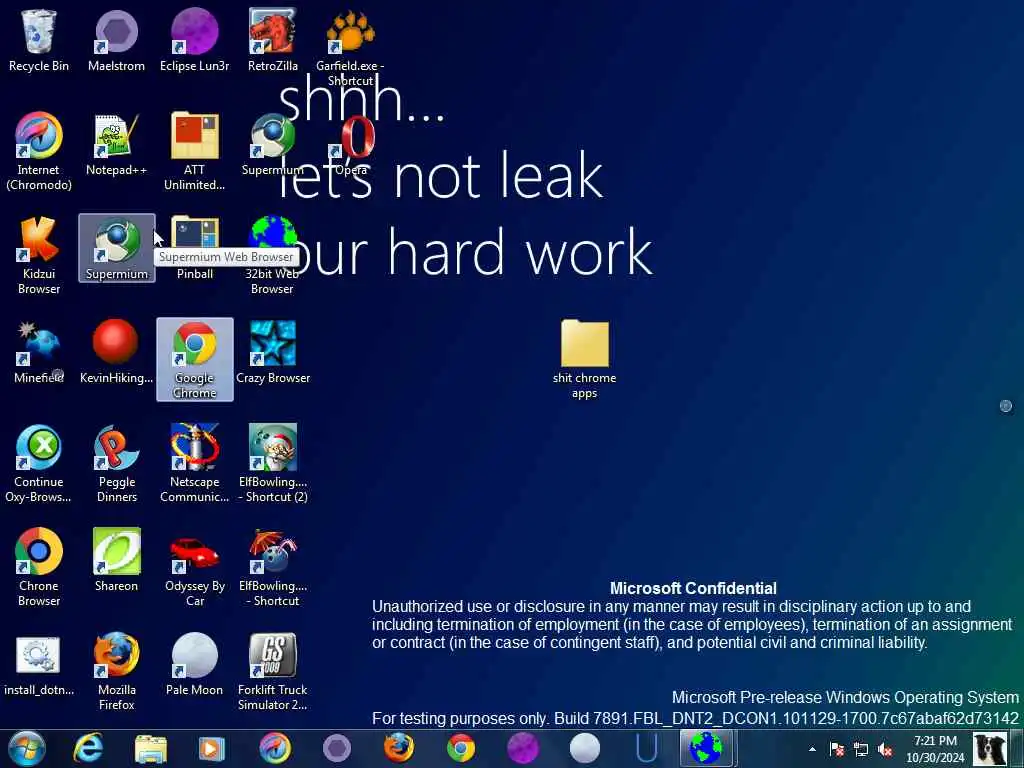This screenshot has height=768, width=1024.
Task: Show hidden system tray icons
Action: pyautogui.click(x=812, y=749)
